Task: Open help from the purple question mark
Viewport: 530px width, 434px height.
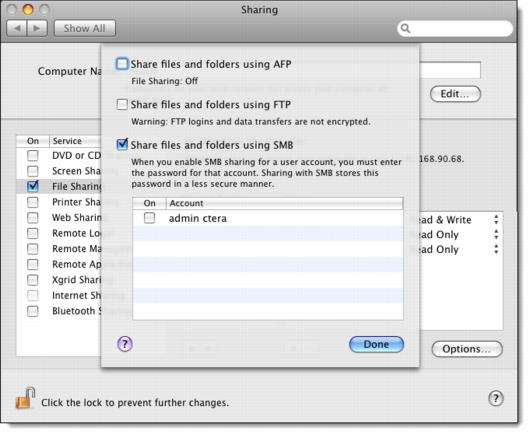Action: click(125, 344)
